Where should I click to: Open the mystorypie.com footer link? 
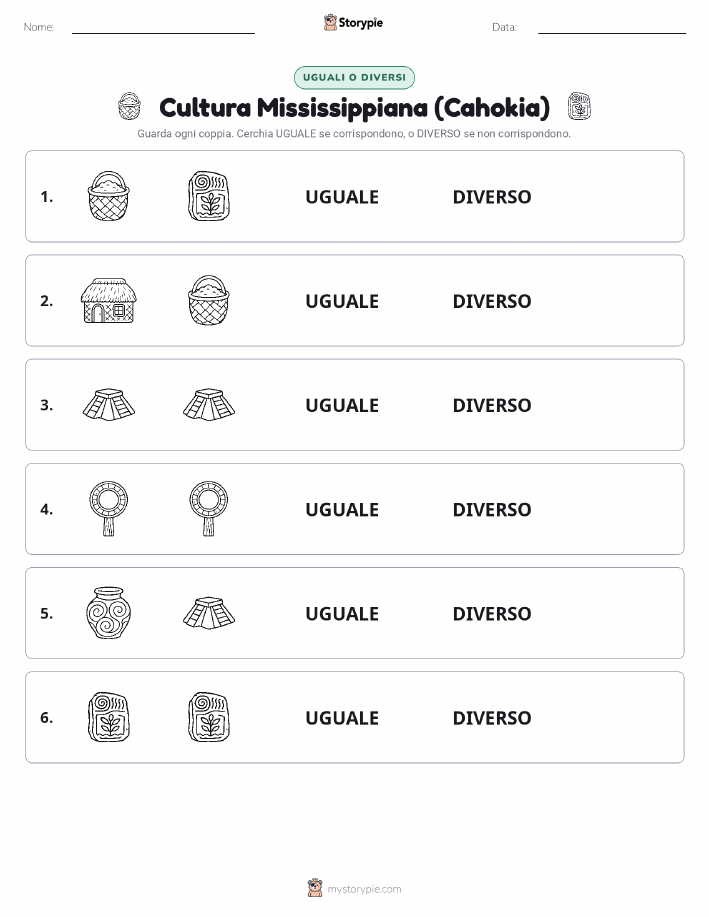click(354, 888)
